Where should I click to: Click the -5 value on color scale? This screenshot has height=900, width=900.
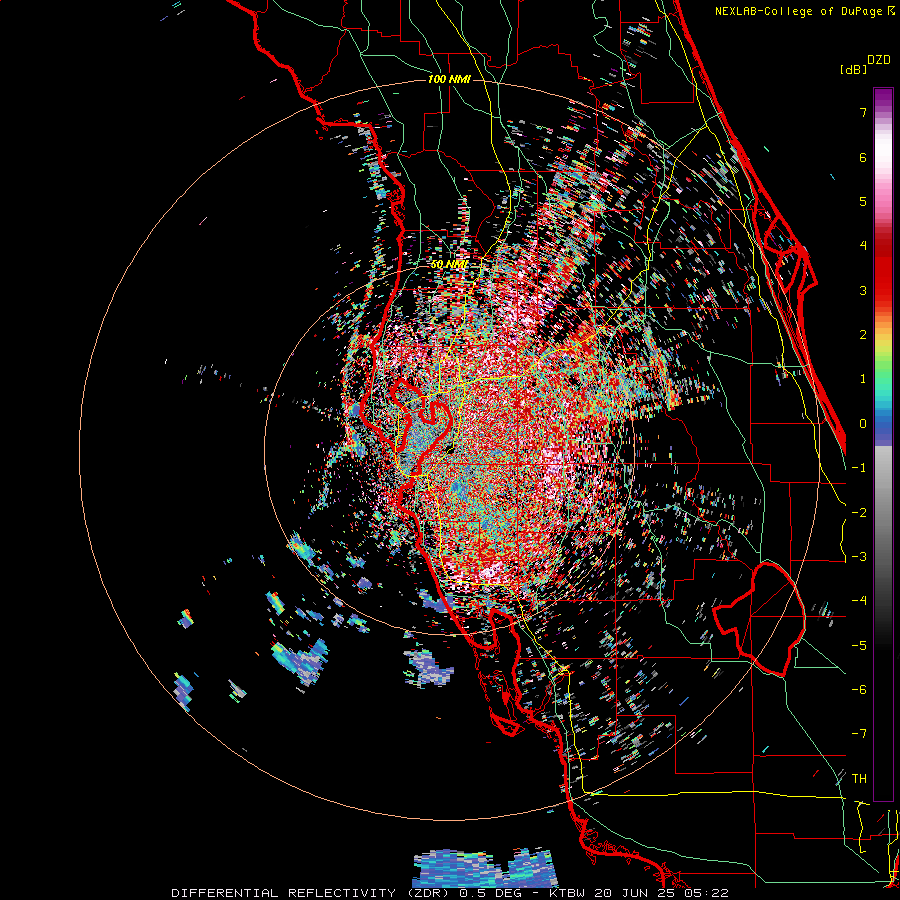click(859, 646)
